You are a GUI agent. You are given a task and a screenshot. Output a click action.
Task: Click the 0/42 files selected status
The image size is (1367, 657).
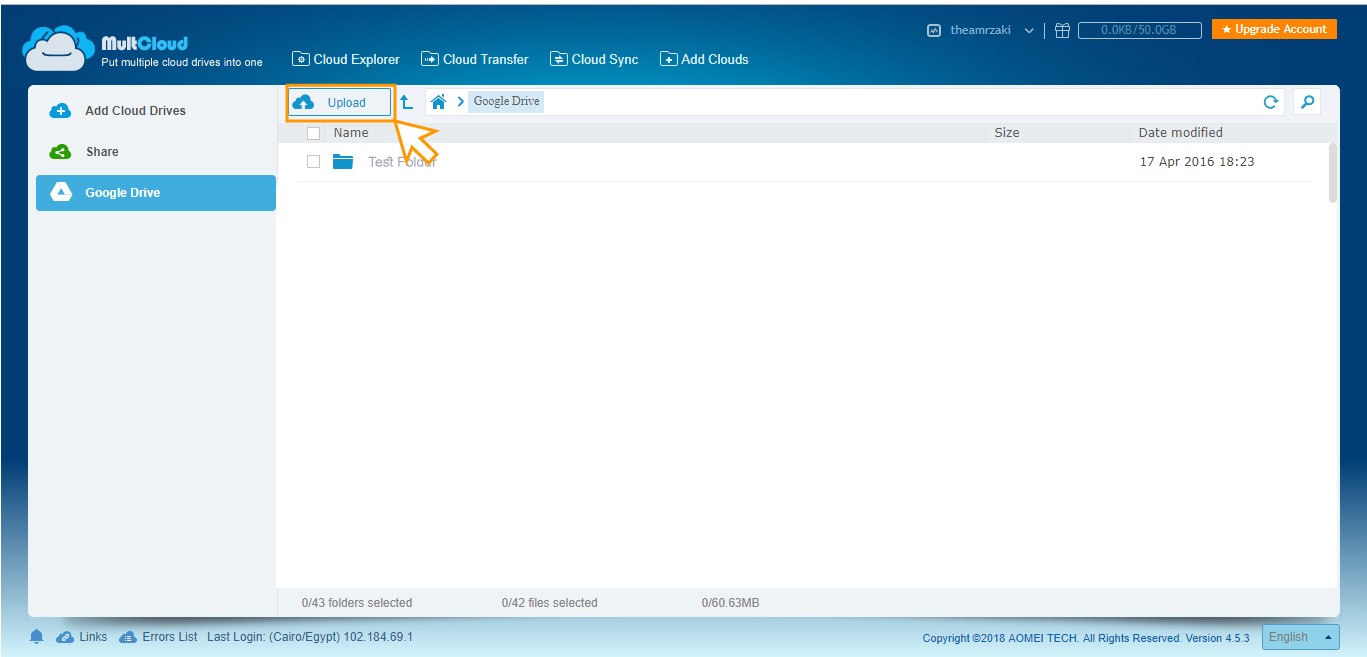point(550,603)
